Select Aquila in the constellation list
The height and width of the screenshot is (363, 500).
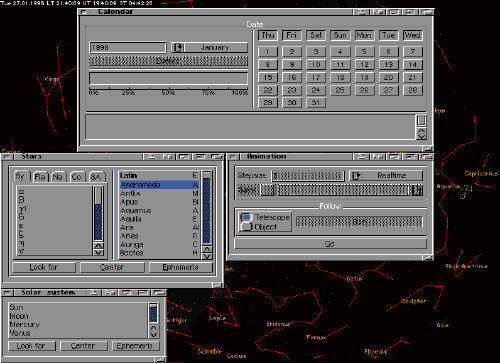pos(159,219)
